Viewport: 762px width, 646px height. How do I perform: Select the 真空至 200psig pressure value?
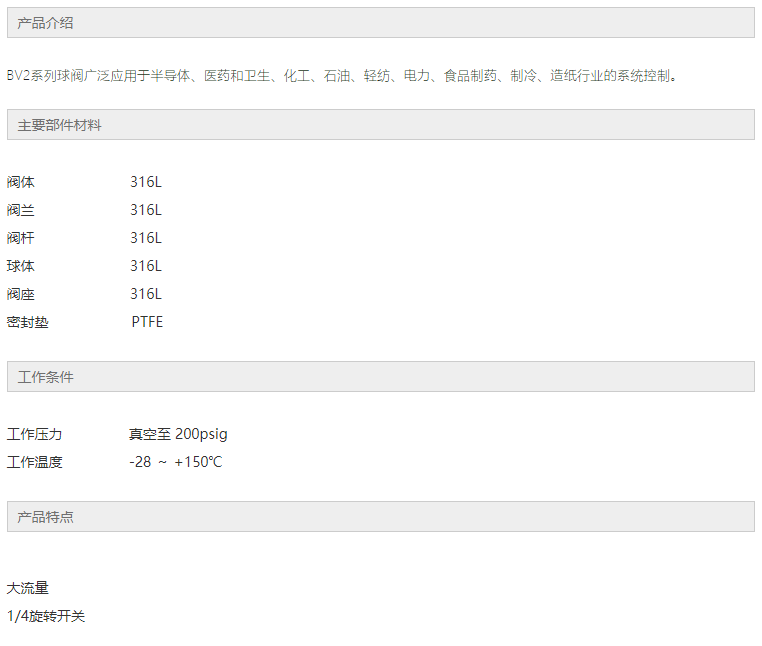click(178, 434)
